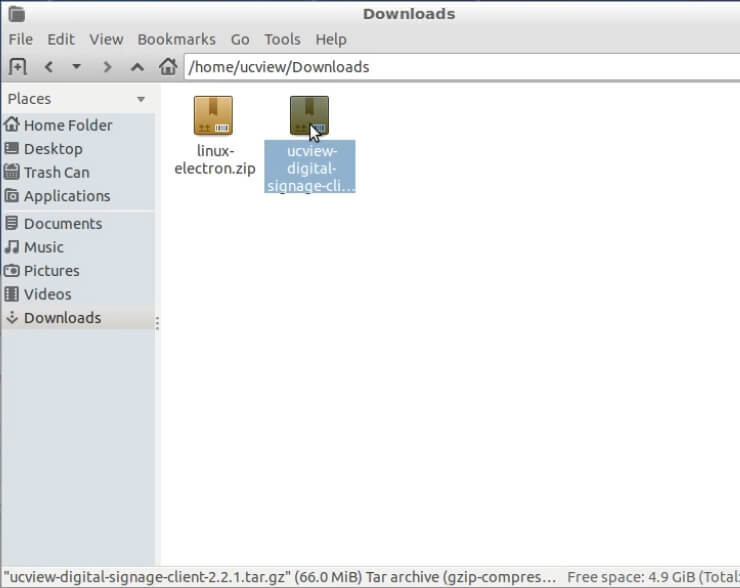Click the Home Folder house icon in sidebar
Image resolution: width=740 pixels, height=588 pixels.
point(12,124)
